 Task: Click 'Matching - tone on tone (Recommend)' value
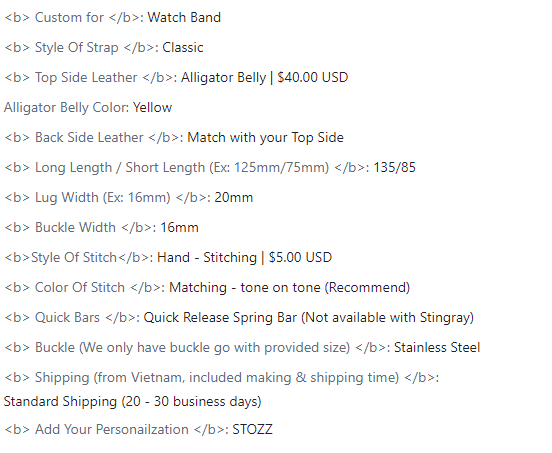click(x=290, y=288)
